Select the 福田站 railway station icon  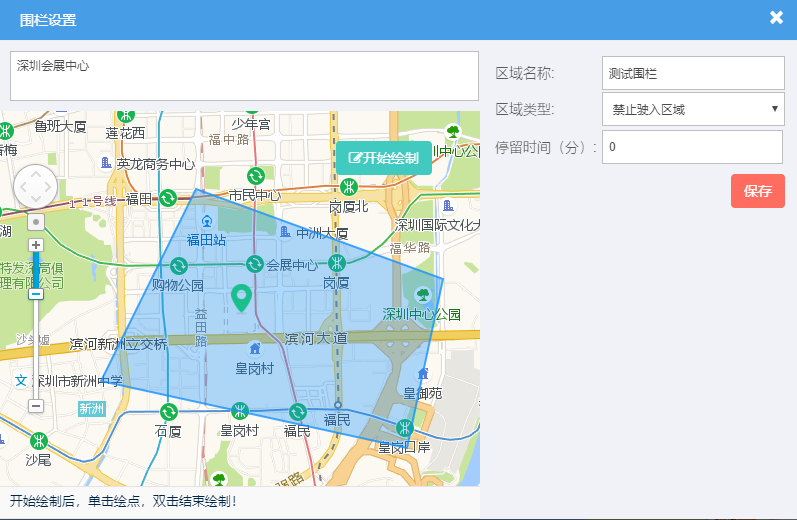click(207, 221)
